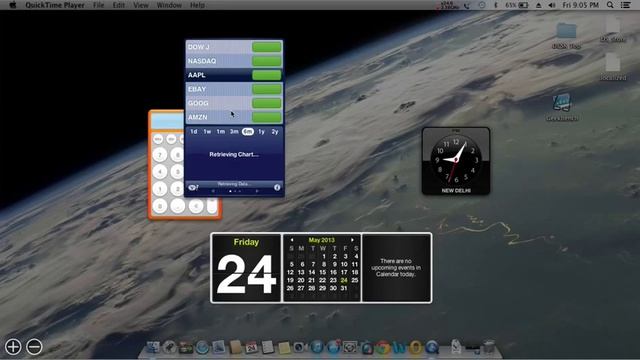The image size is (640, 360).
Task: Open the View menu
Action: (141, 5)
